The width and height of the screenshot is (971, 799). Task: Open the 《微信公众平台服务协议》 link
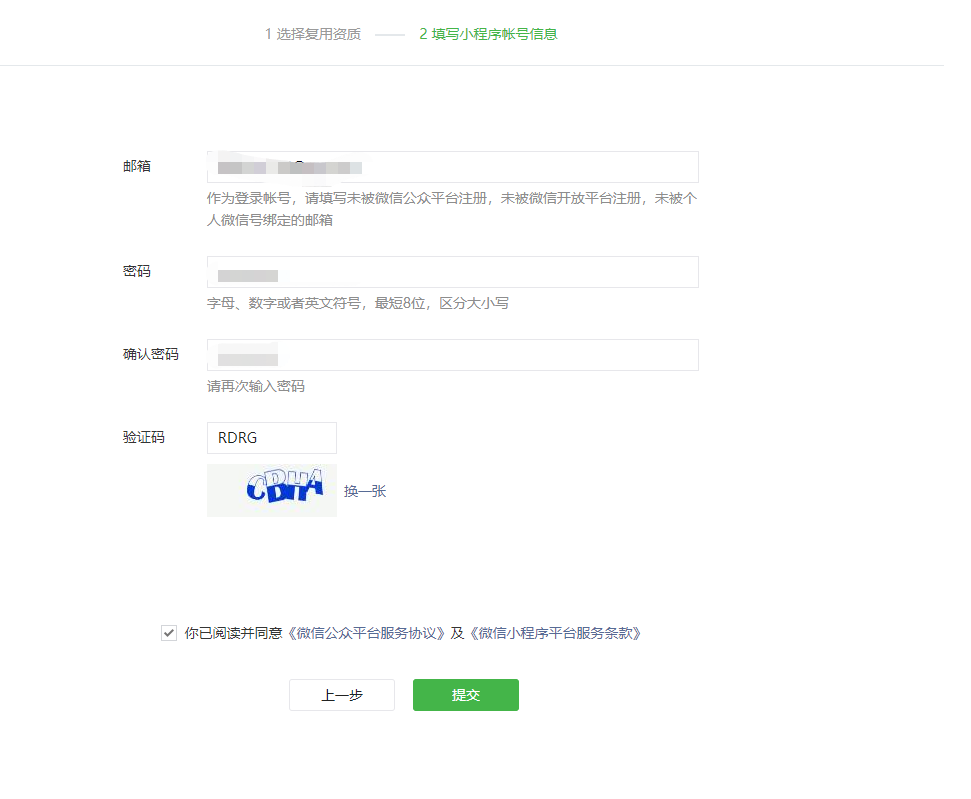(367, 633)
